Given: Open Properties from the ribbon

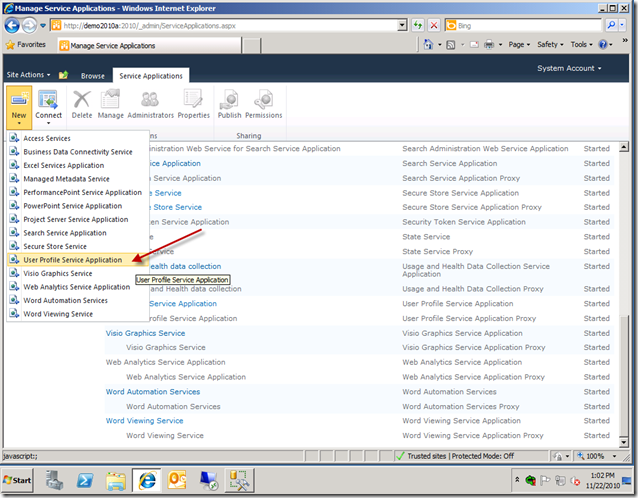Looking at the screenshot, I should click(x=193, y=105).
